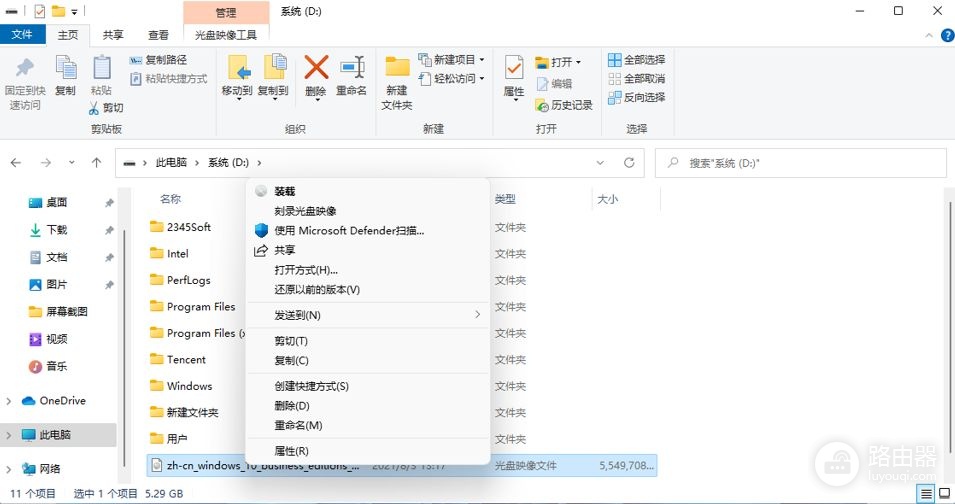
Task: Click Paste shortcut in ribbon
Action: (169, 79)
